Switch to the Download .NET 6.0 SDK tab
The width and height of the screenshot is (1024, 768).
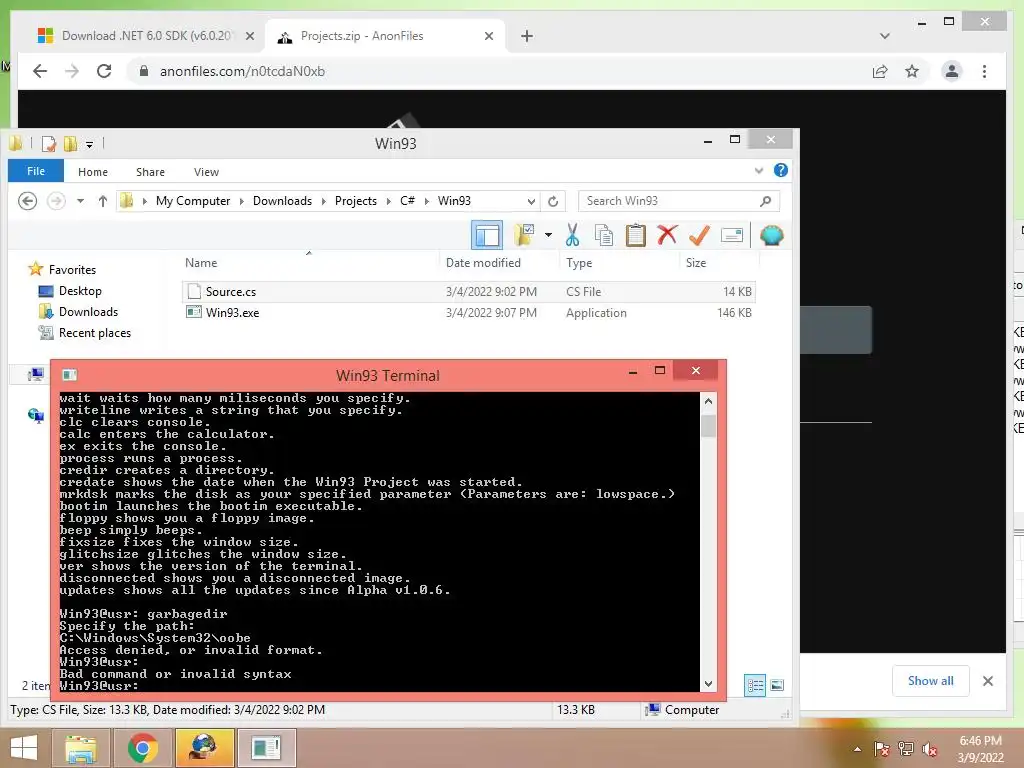click(x=146, y=36)
